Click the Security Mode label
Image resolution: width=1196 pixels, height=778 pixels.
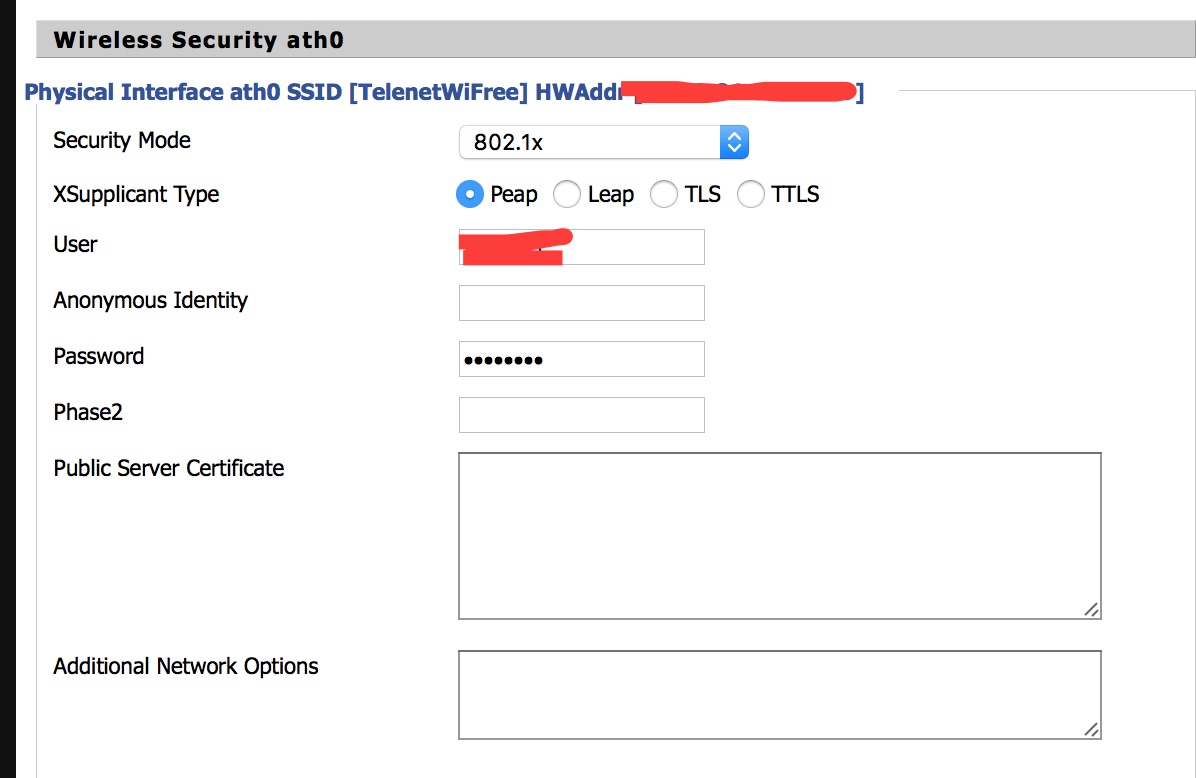pyautogui.click(x=122, y=140)
